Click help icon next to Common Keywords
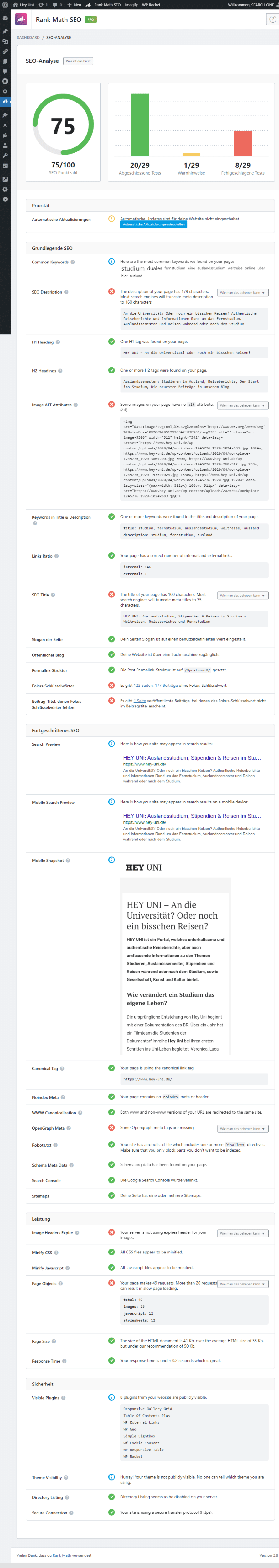279x1568 pixels. (x=72, y=262)
